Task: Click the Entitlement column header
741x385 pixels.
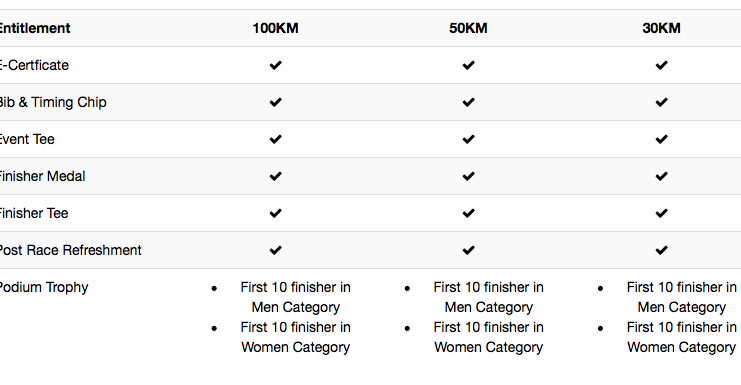Action: (34, 28)
